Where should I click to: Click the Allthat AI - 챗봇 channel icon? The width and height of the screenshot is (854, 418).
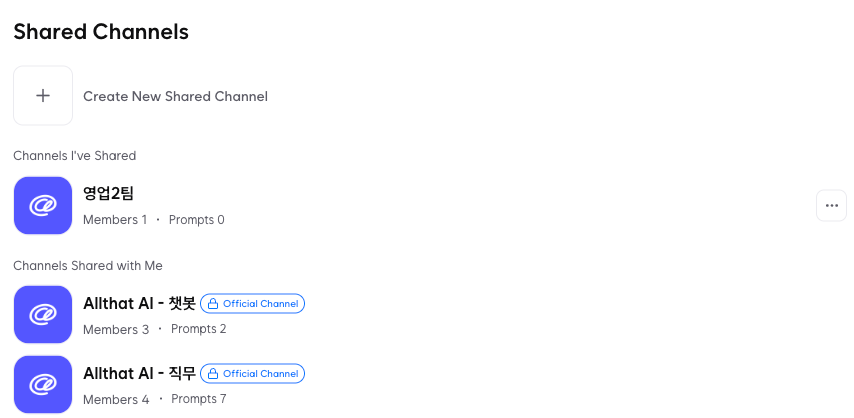(43, 314)
